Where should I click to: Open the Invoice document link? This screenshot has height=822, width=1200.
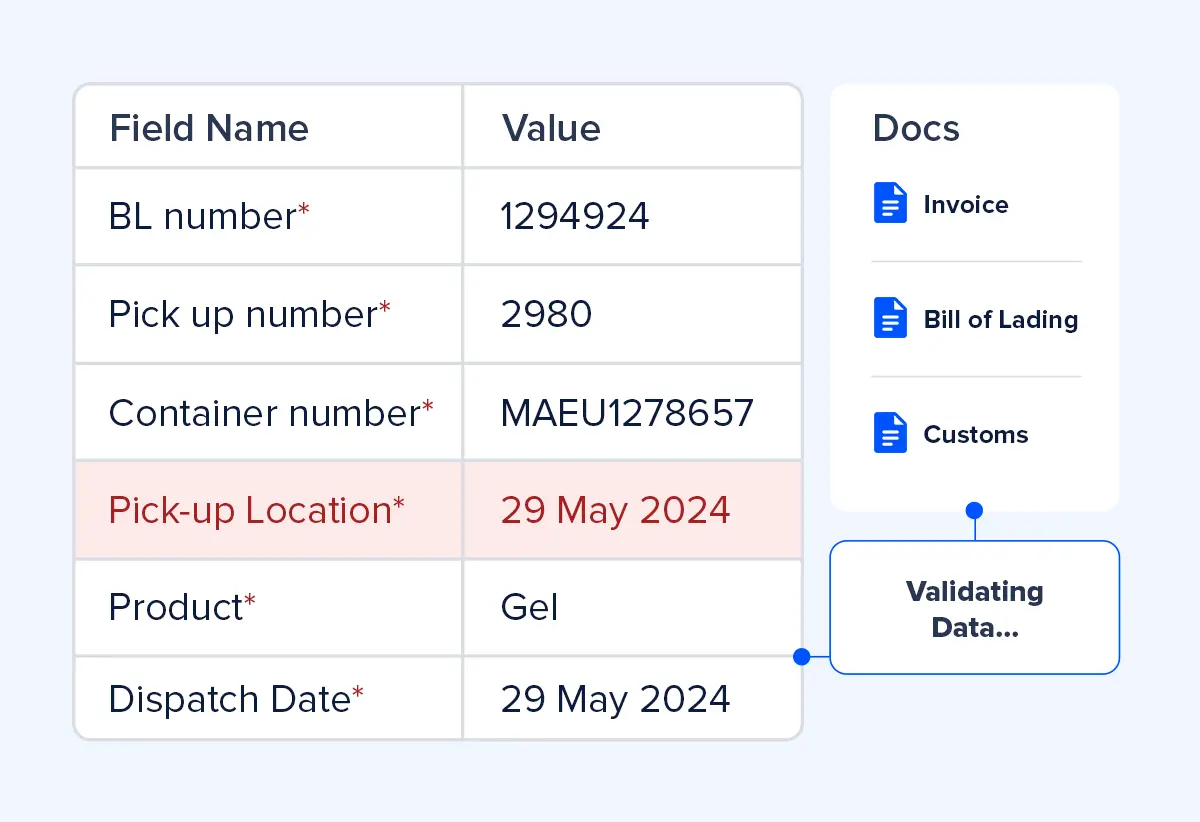click(965, 204)
